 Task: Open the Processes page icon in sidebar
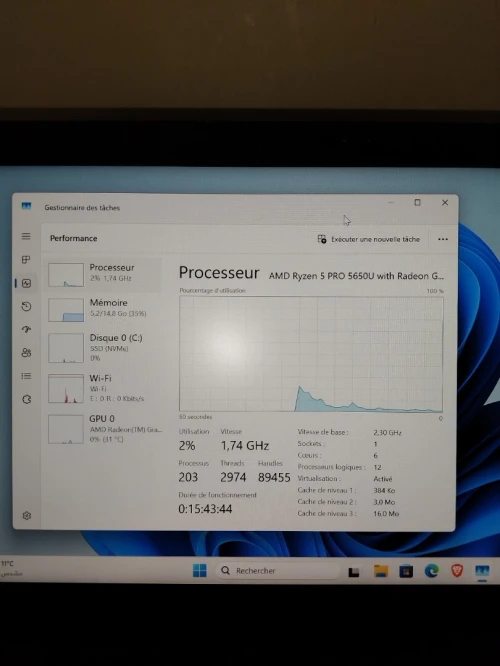[26, 260]
